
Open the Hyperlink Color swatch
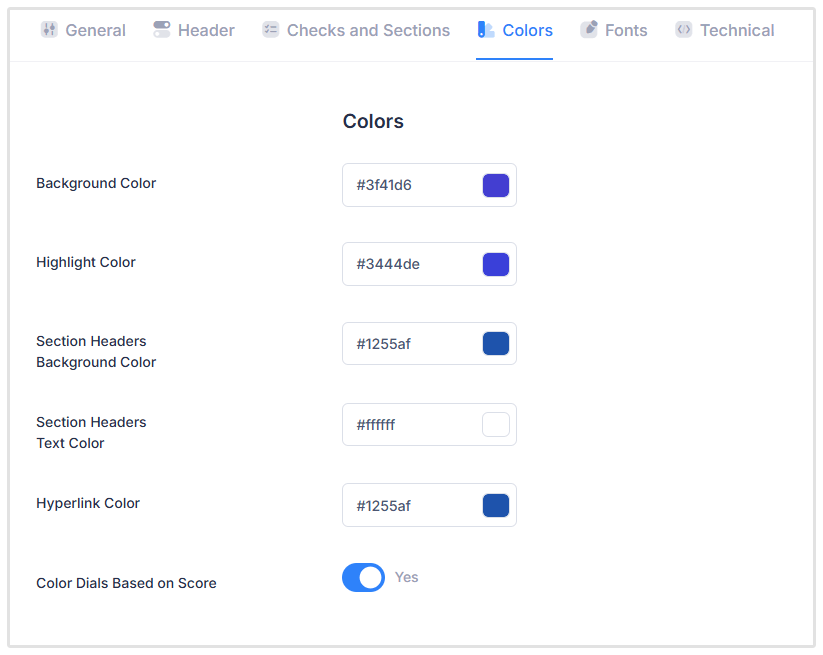[x=495, y=505]
